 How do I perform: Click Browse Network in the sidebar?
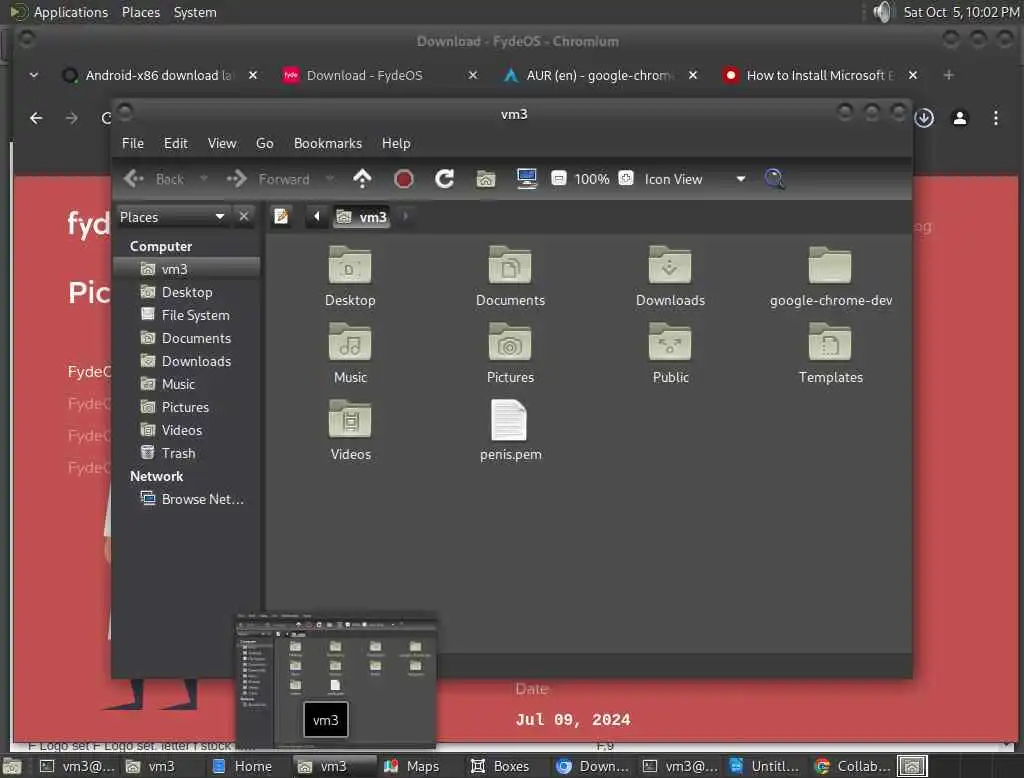(x=187, y=499)
